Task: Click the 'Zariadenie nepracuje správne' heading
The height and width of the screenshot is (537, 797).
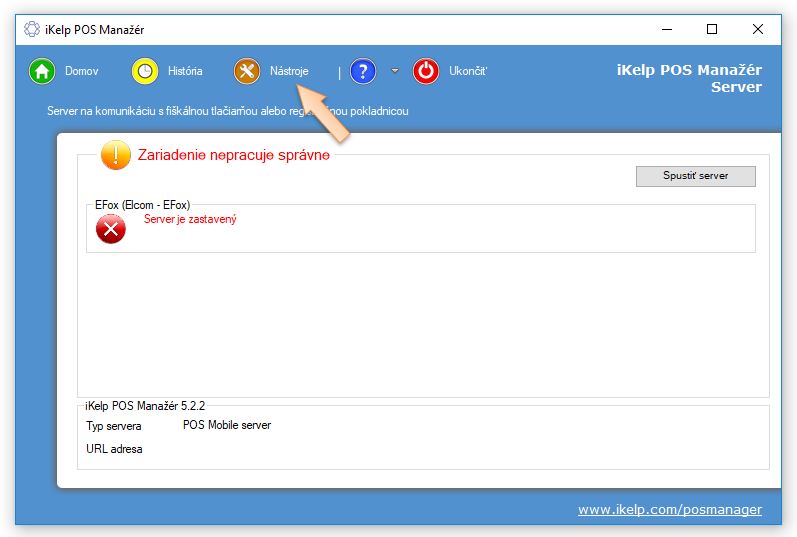Action: [x=234, y=155]
